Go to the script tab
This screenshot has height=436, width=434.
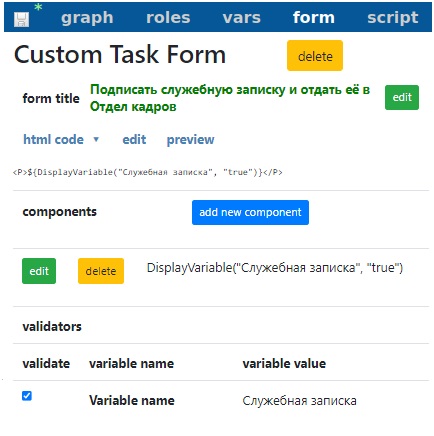(x=392, y=17)
